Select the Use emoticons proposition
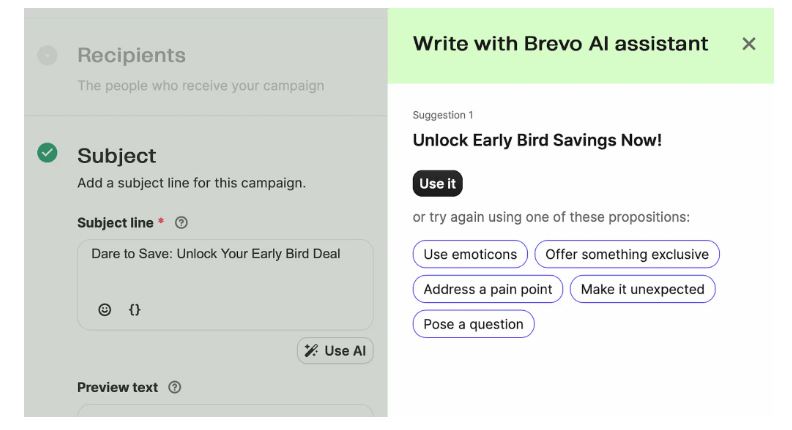The height and width of the screenshot is (430, 792). point(470,254)
